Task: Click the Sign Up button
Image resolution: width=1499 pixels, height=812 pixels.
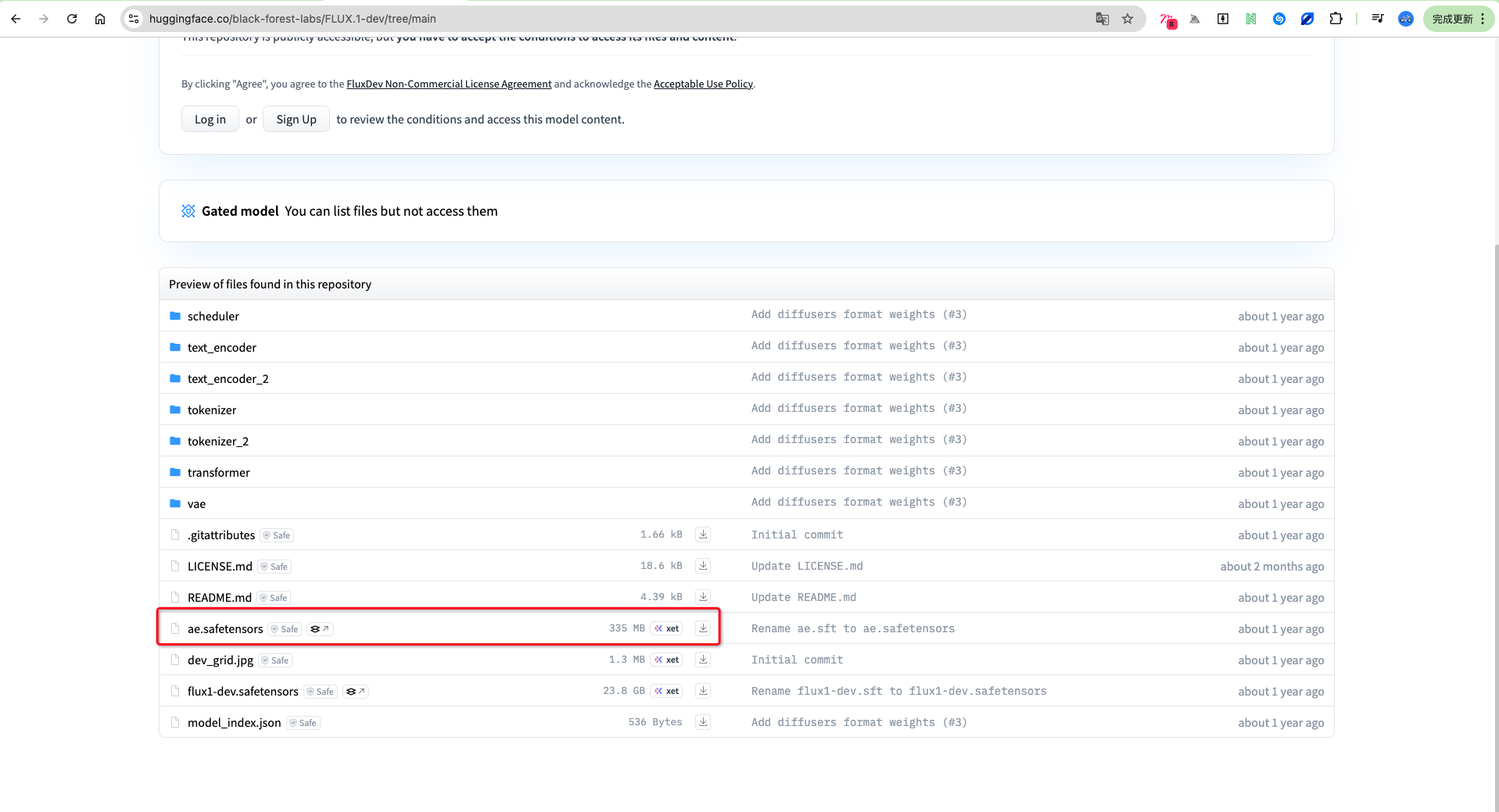Action: 296,119
